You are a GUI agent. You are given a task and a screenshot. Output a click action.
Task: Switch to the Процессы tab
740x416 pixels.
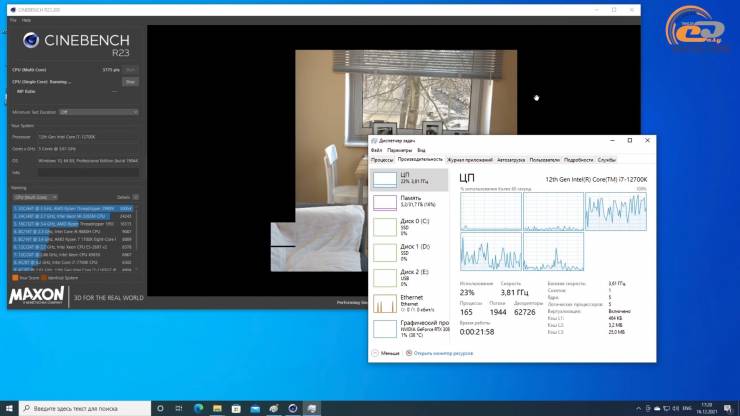coord(382,160)
